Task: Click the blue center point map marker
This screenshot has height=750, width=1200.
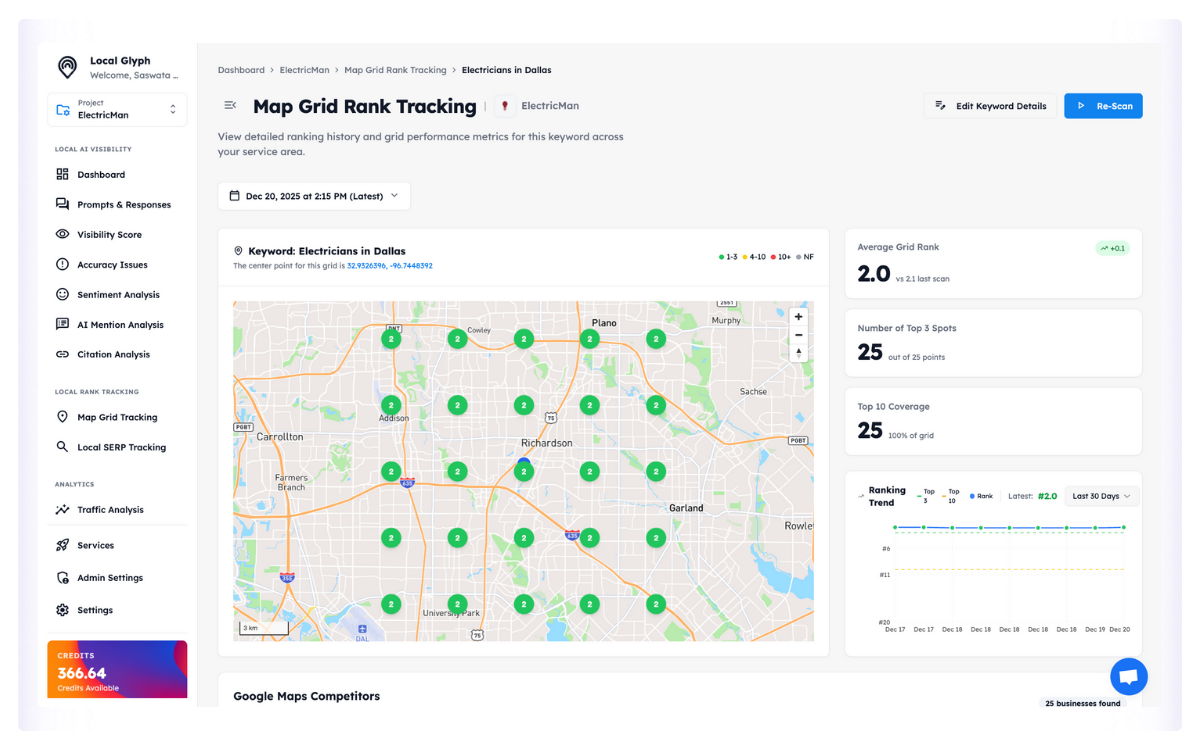Action: tap(524, 464)
